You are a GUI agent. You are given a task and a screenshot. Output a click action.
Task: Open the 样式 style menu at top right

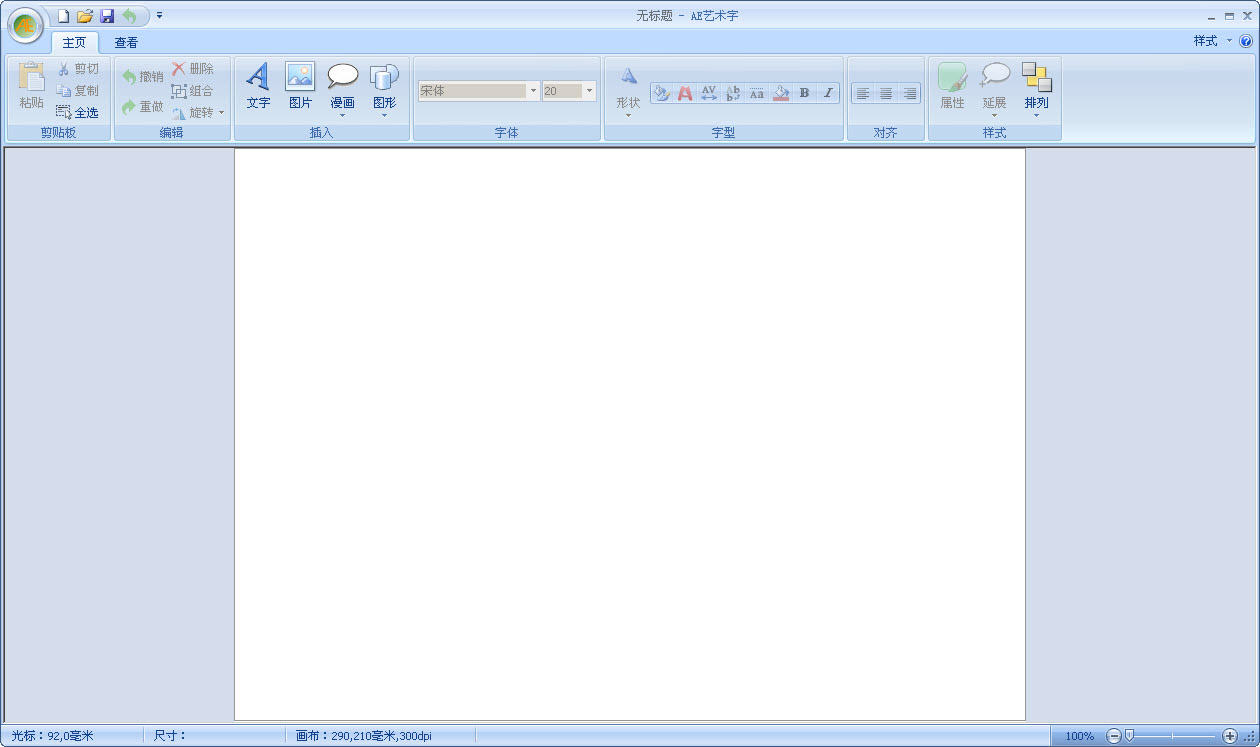pyautogui.click(x=1211, y=41)
